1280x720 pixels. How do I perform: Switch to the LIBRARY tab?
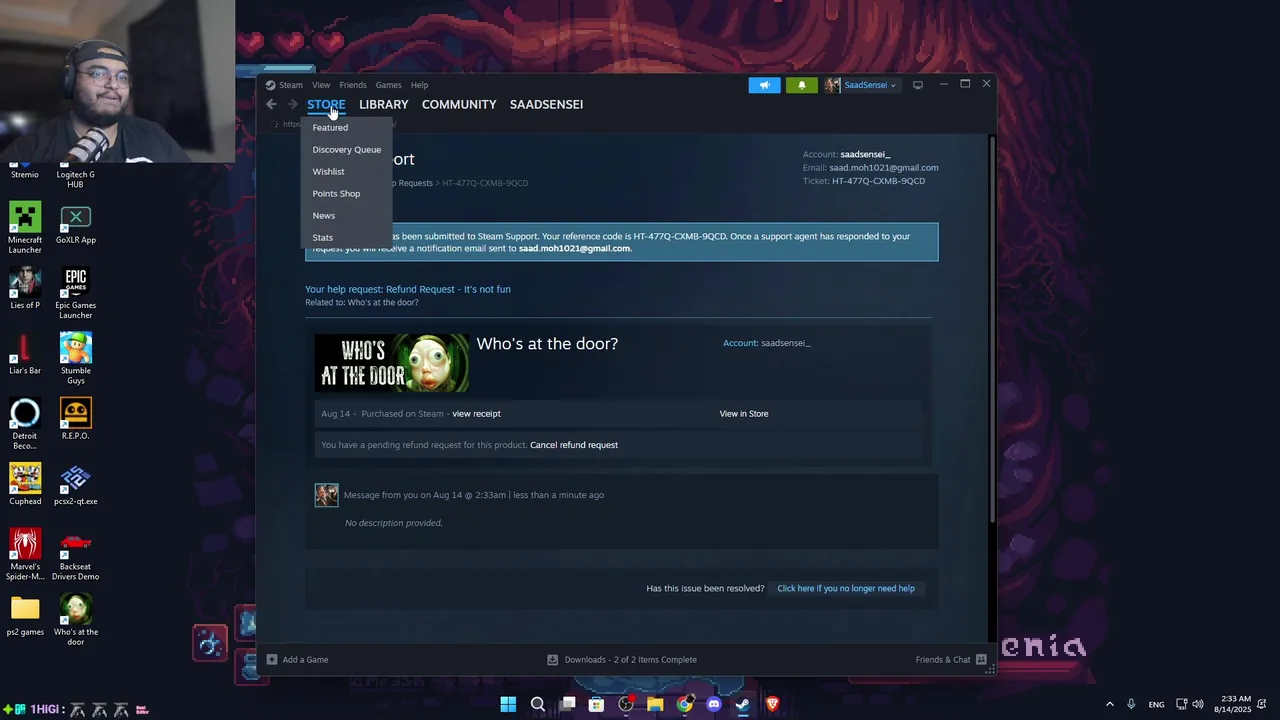pos(384,104)
